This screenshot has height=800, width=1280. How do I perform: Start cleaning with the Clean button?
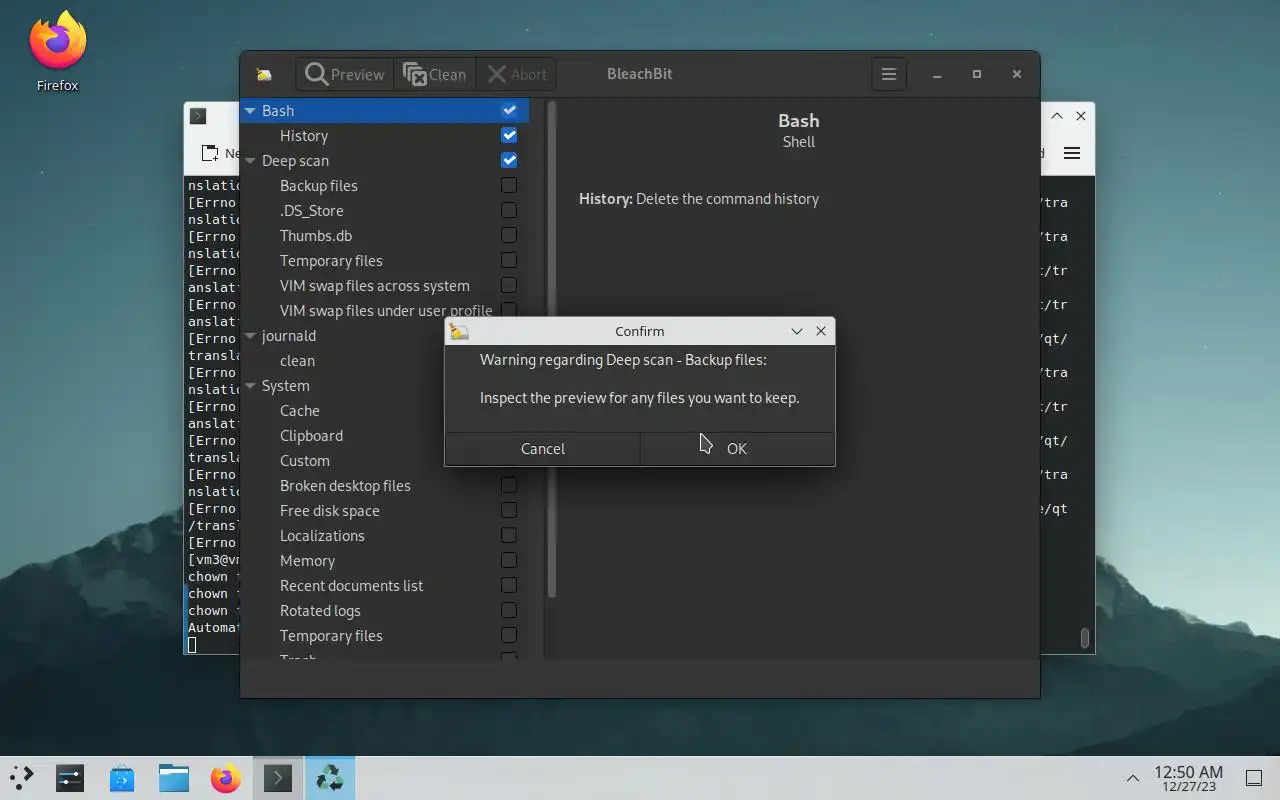click(434, 74)
